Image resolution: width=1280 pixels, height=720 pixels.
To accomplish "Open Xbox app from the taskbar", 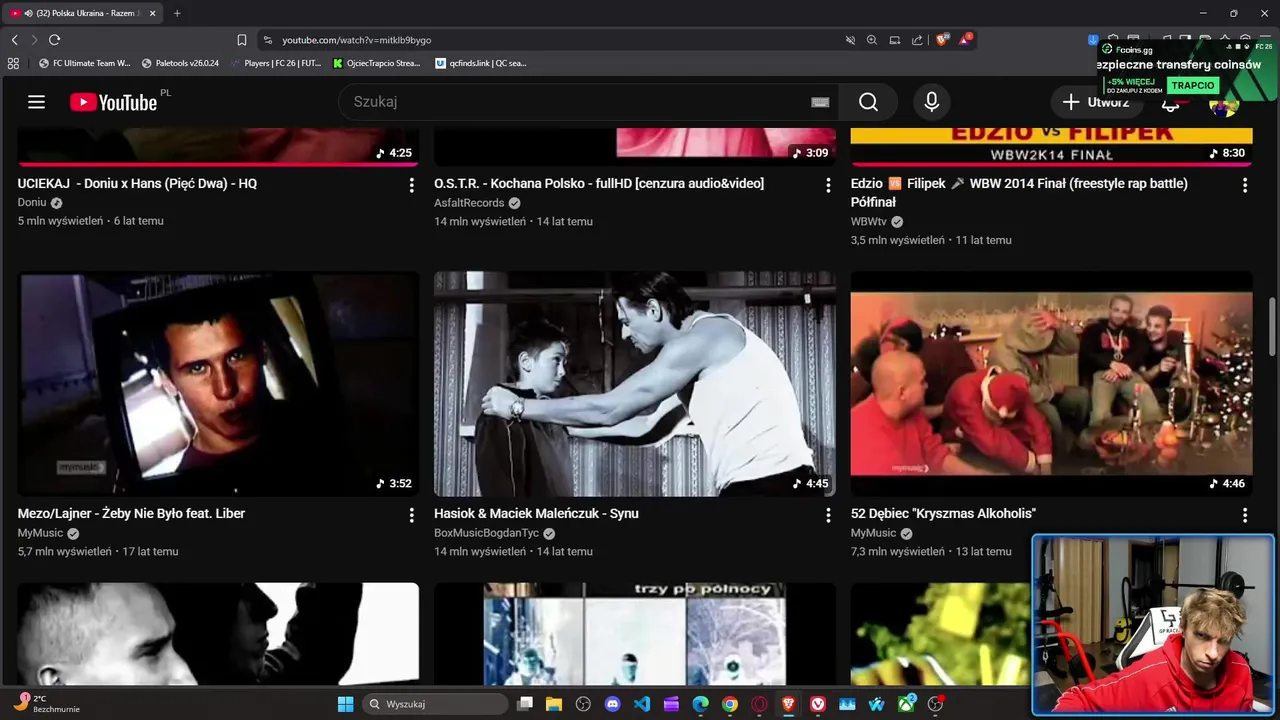I will (906, 704).
